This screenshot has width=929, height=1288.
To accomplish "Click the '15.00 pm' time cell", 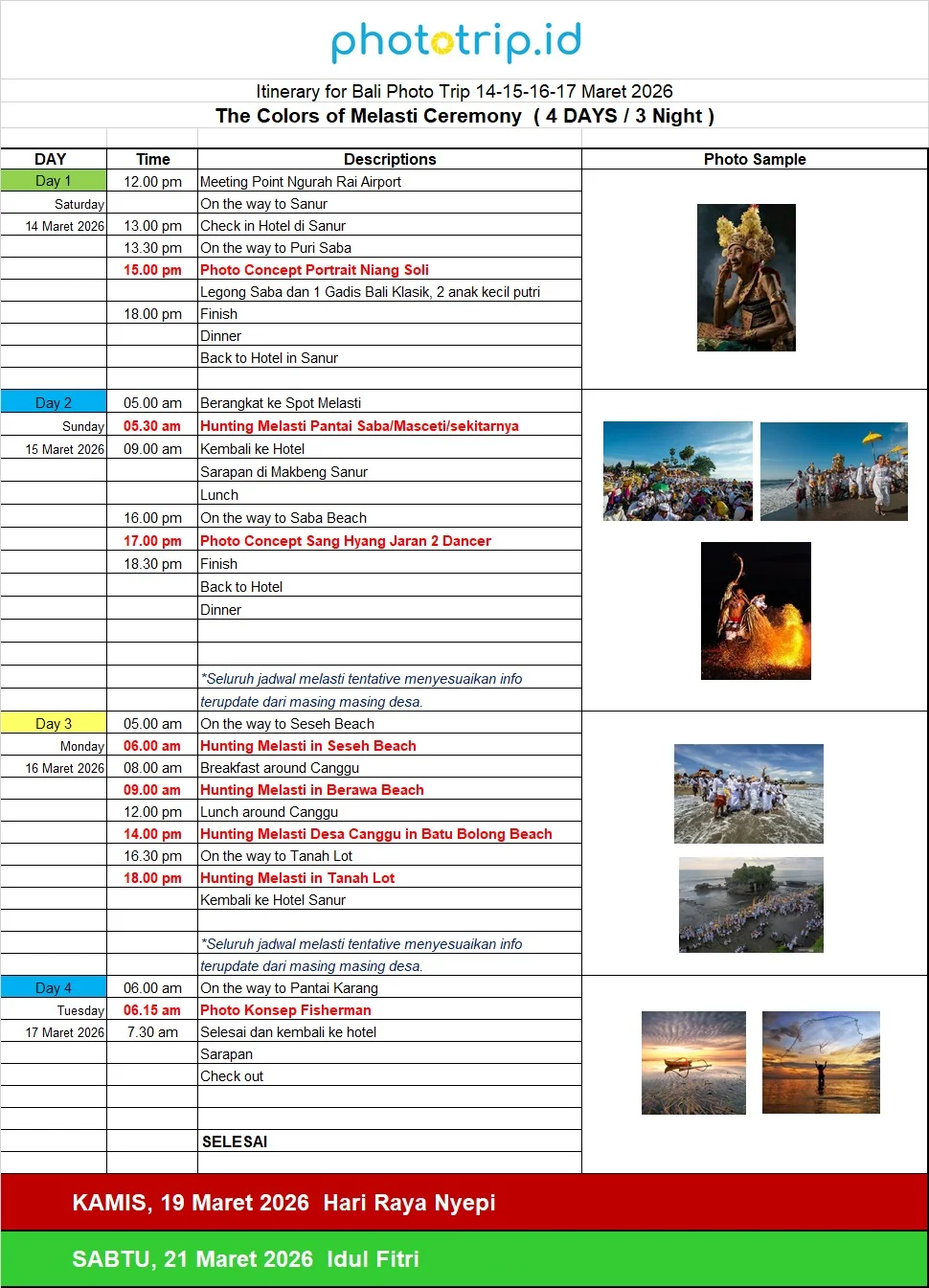I will point(152,269).
